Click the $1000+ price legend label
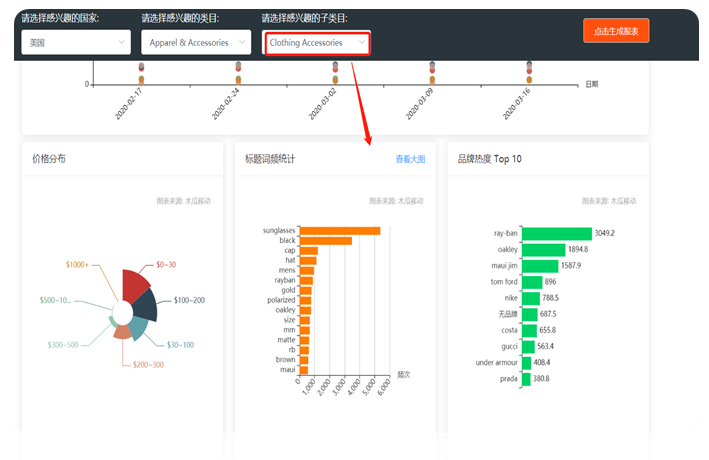 tap(77, 265)
